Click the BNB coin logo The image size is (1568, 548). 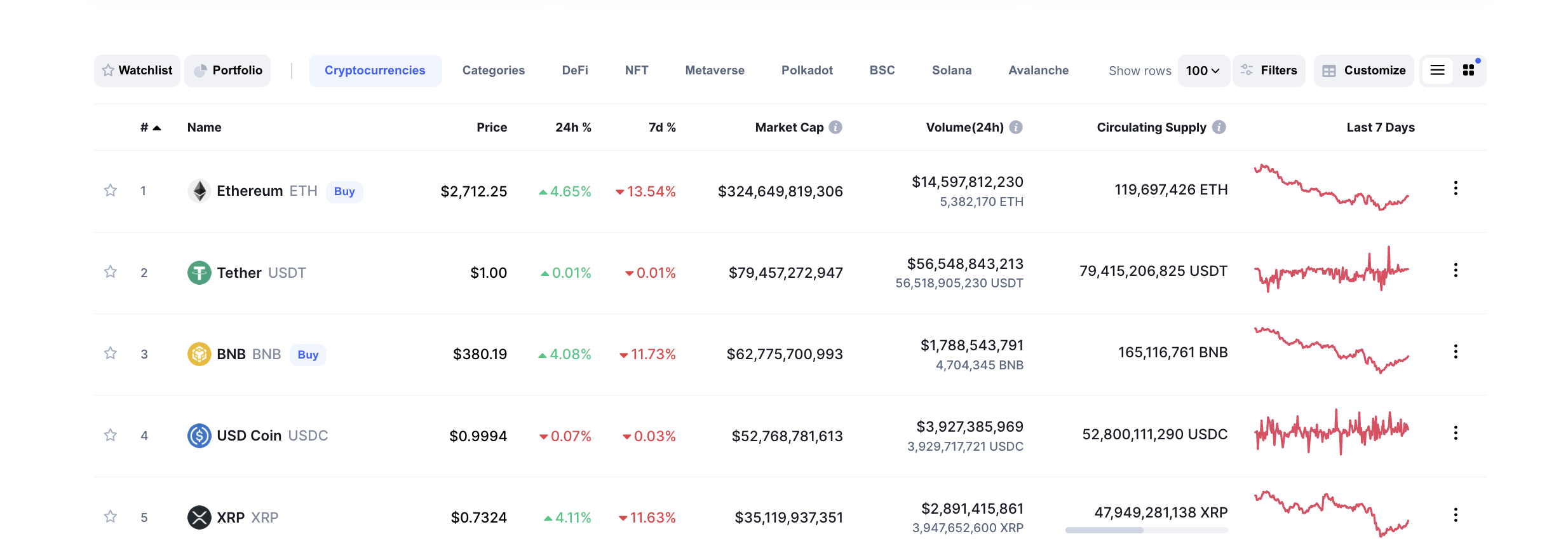(x=199, y=354)
